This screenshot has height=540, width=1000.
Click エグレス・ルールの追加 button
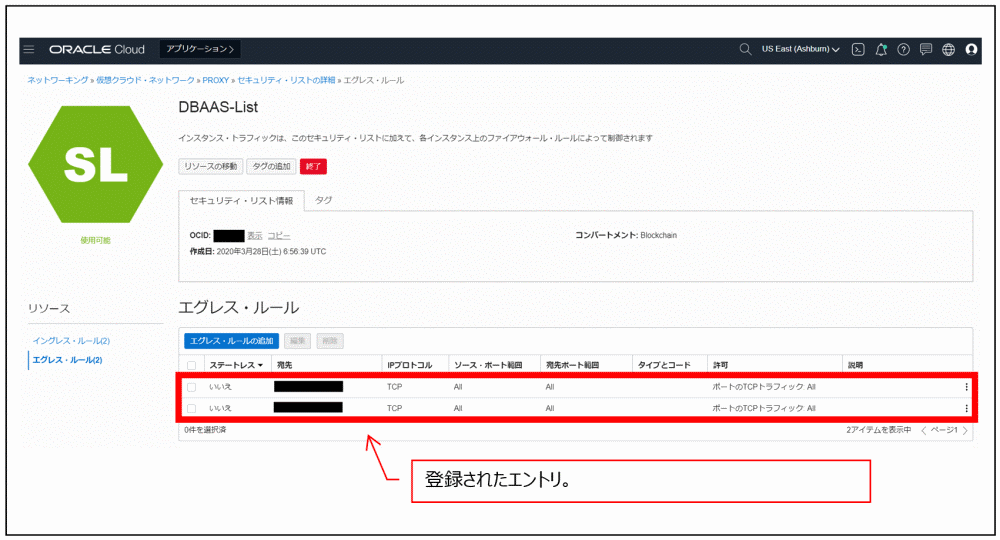pyautogui.click(x=231, y=341)
